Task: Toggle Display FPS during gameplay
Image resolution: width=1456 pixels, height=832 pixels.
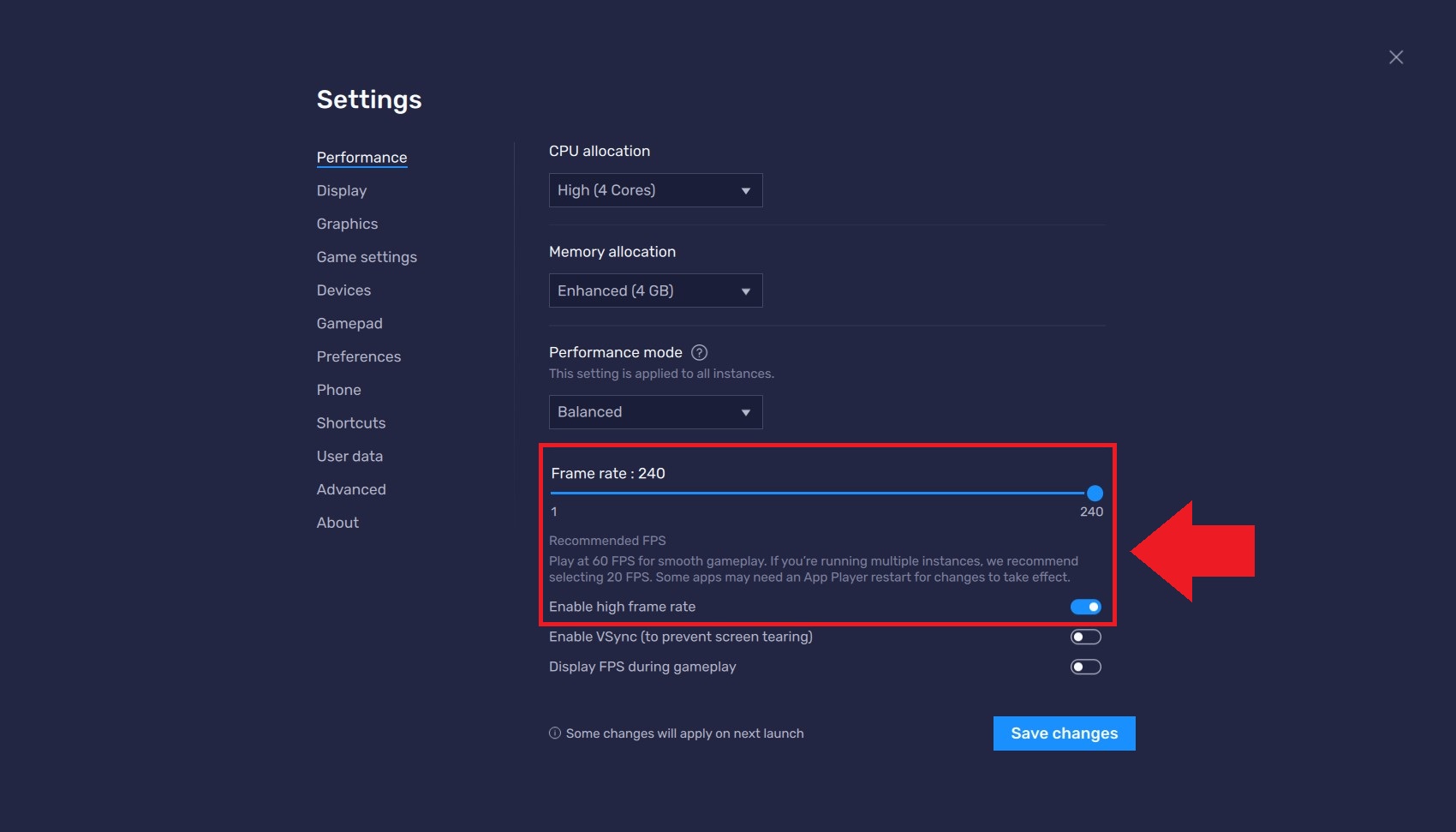Action: [1085, 667]
